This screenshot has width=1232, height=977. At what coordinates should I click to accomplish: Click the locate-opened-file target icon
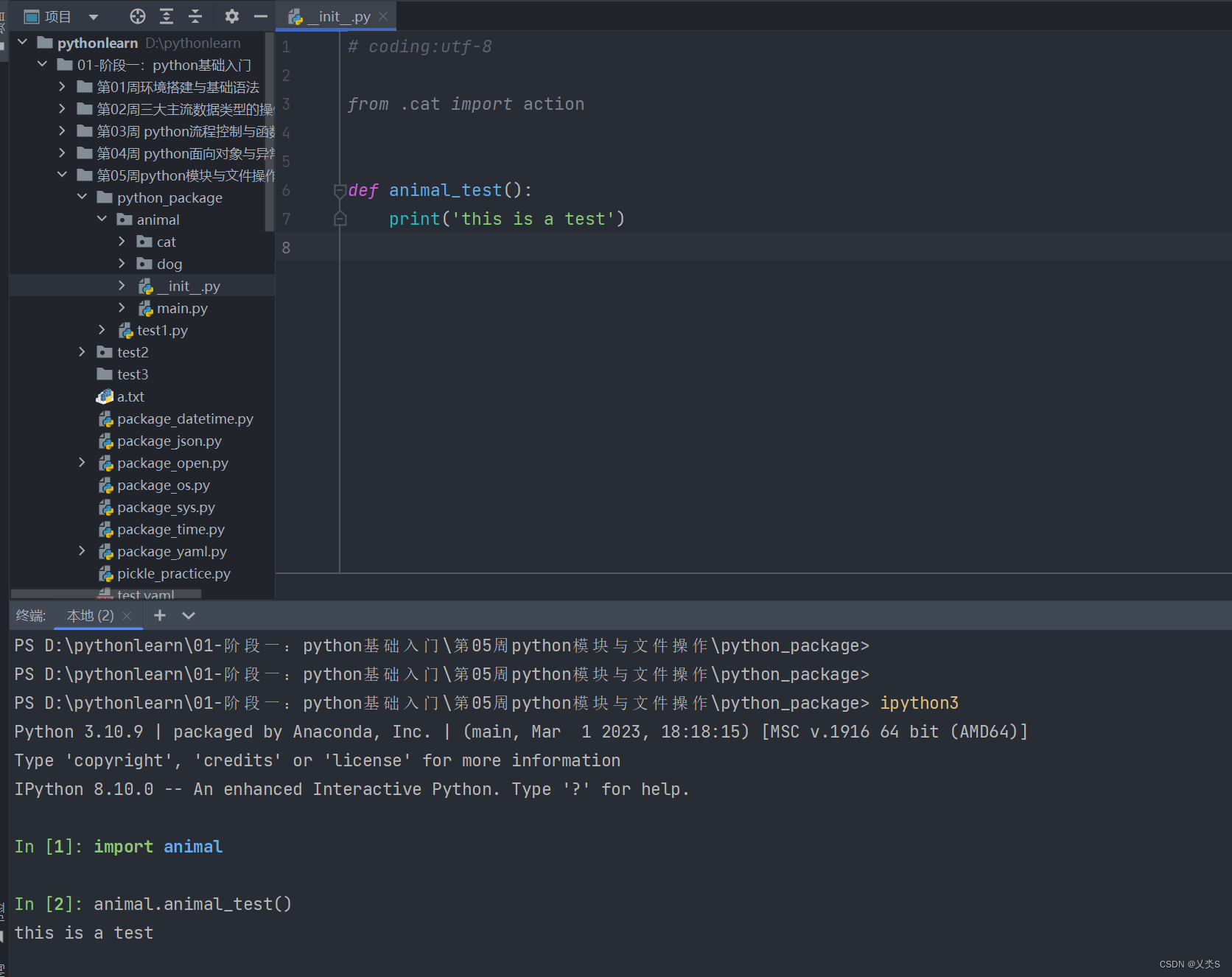[x=138, y=16]
